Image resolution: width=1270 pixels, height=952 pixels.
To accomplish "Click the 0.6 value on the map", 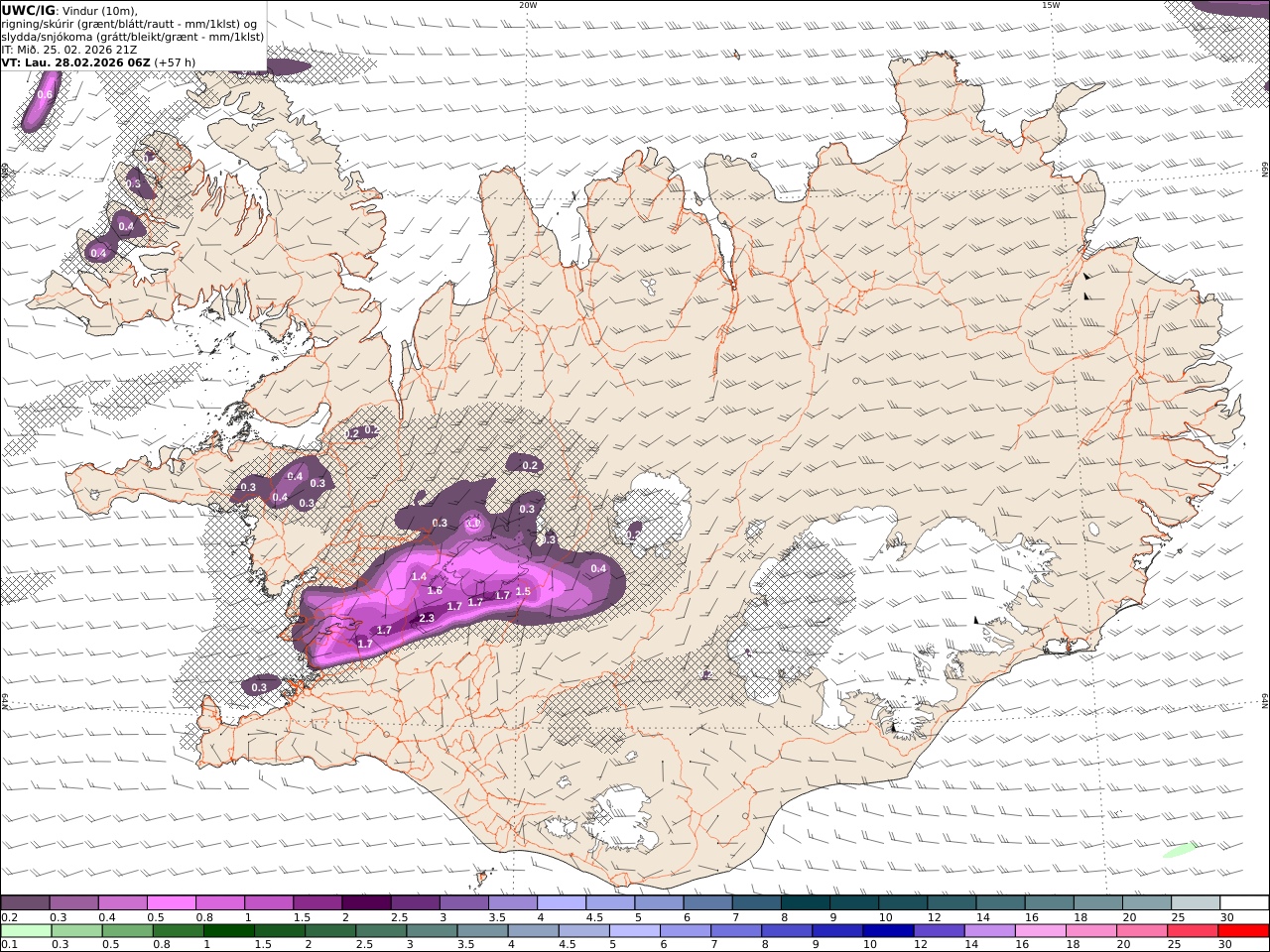I will [x=45, y=95].
